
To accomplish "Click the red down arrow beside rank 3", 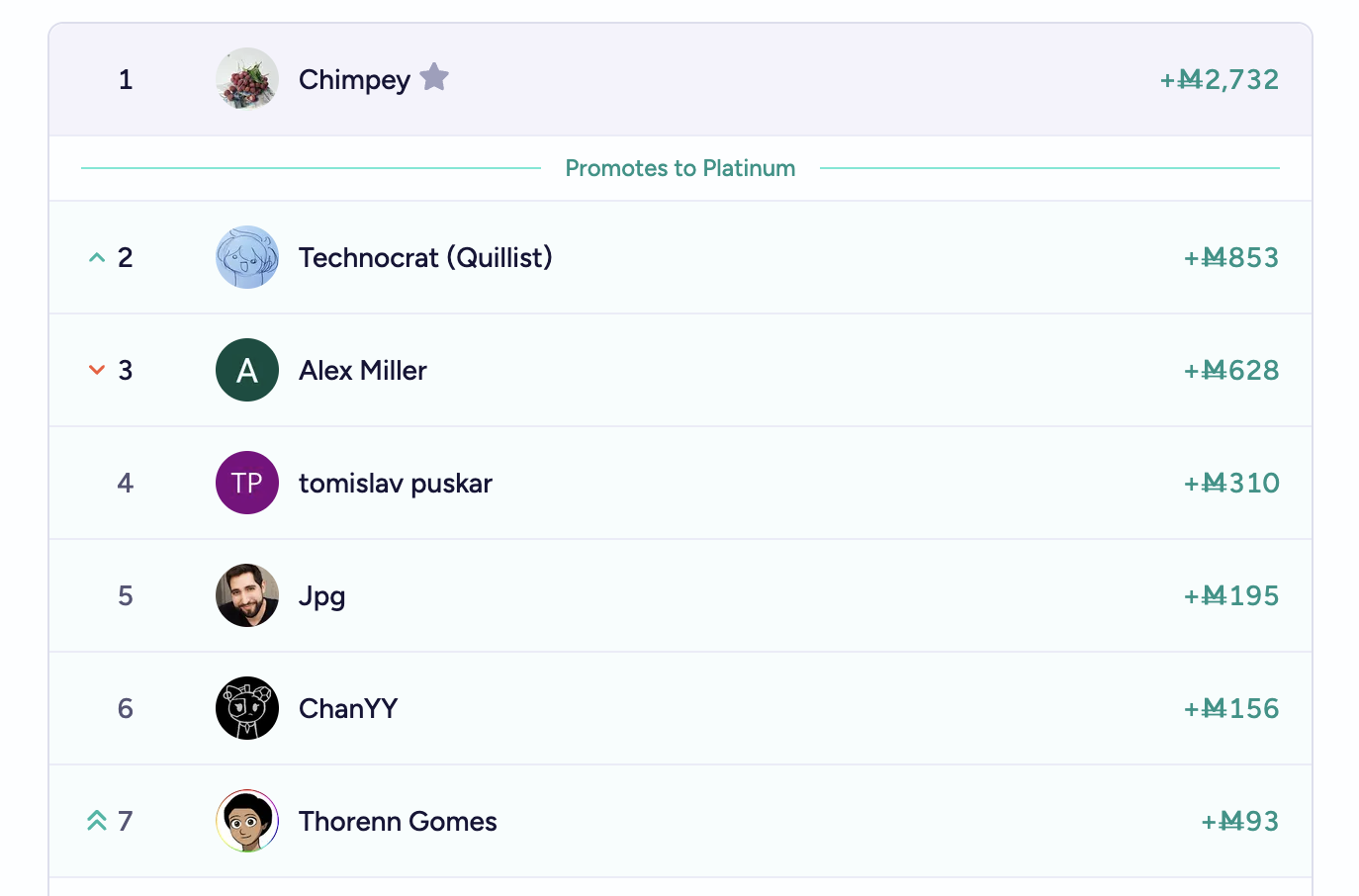I will [x=97, y=370].
